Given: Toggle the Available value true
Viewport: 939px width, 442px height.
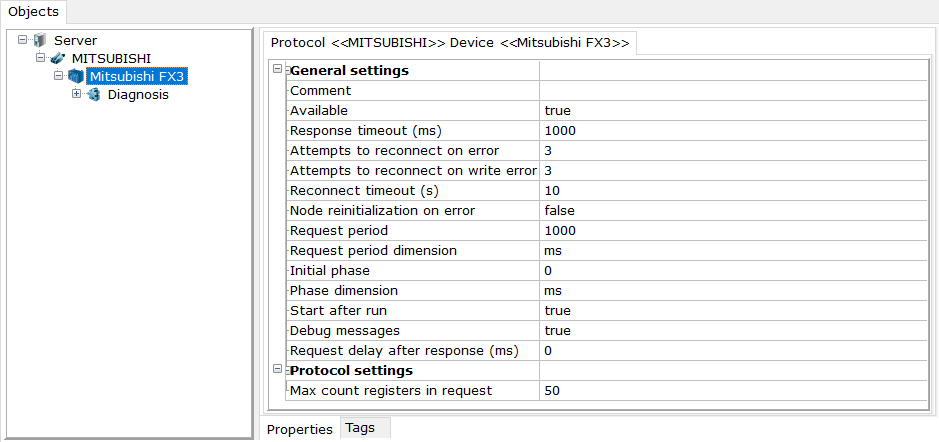Looking at the screenshot, I should coord(734,111).
